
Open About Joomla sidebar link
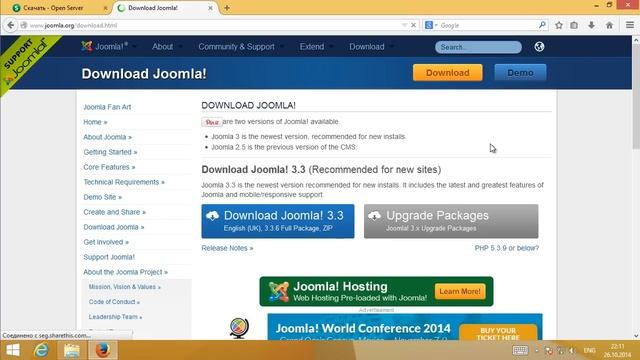(107, 137)
